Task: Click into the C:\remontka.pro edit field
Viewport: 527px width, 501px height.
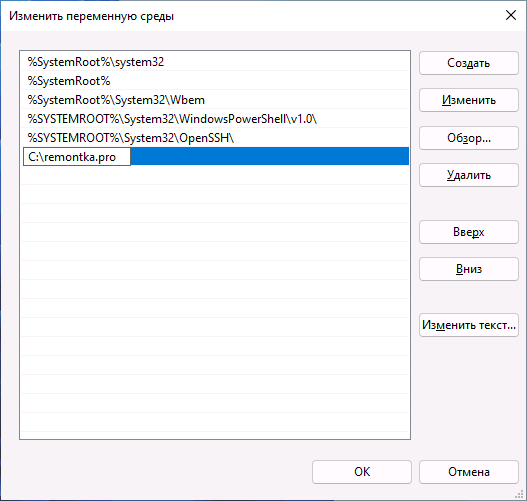Action: pos(77,157)
